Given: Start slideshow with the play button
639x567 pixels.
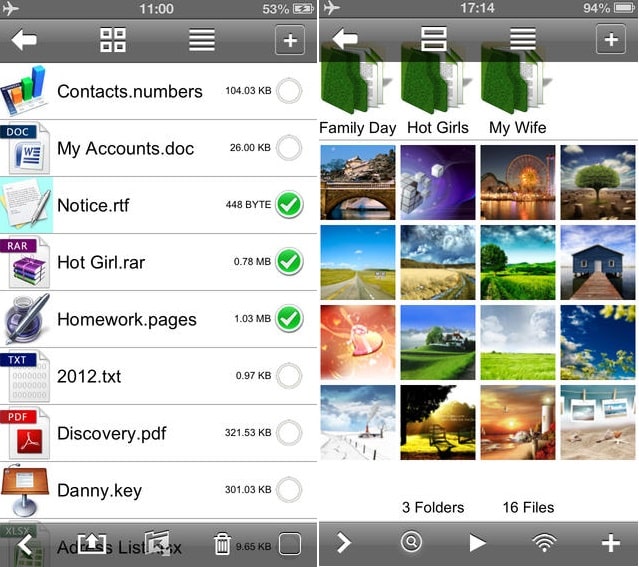Looking at the screenshot, I should (477, 543).
